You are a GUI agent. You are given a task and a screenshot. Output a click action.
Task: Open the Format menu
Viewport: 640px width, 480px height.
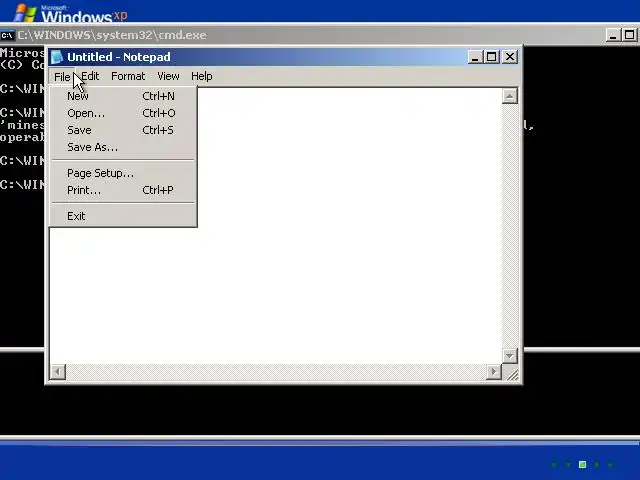click(x=128, y=76)
